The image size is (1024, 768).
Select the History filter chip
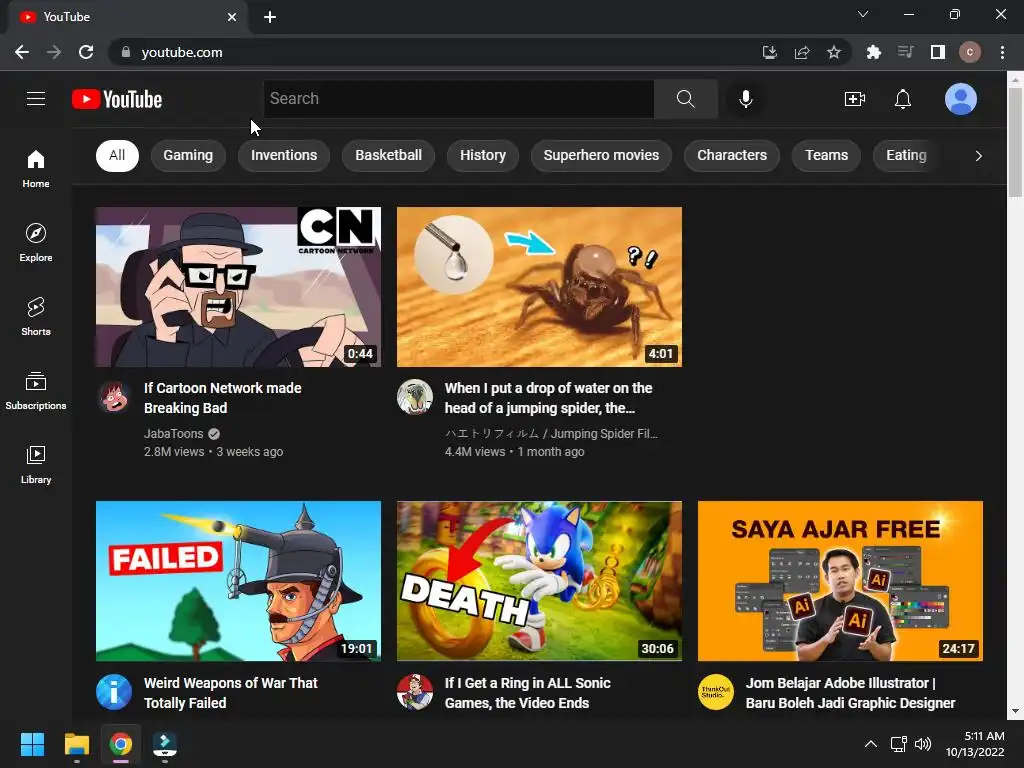tap(483, 155)
